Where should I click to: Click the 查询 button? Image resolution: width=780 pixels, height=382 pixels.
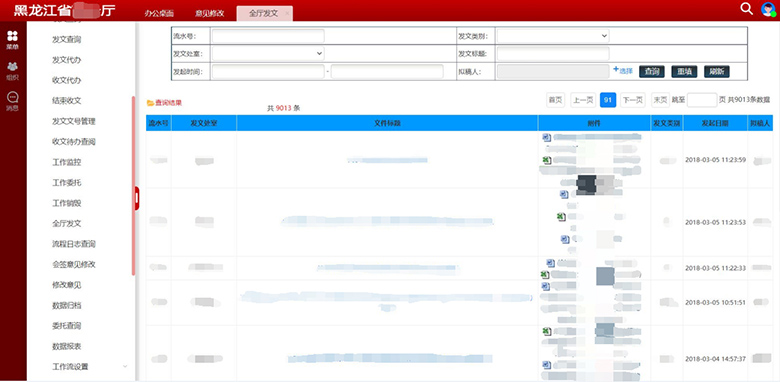point(652,72)
